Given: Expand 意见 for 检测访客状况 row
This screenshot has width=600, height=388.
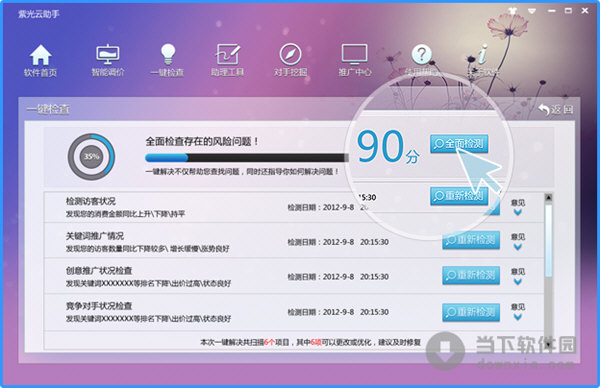Looking at the screenshot, I should tap(518, 207).
